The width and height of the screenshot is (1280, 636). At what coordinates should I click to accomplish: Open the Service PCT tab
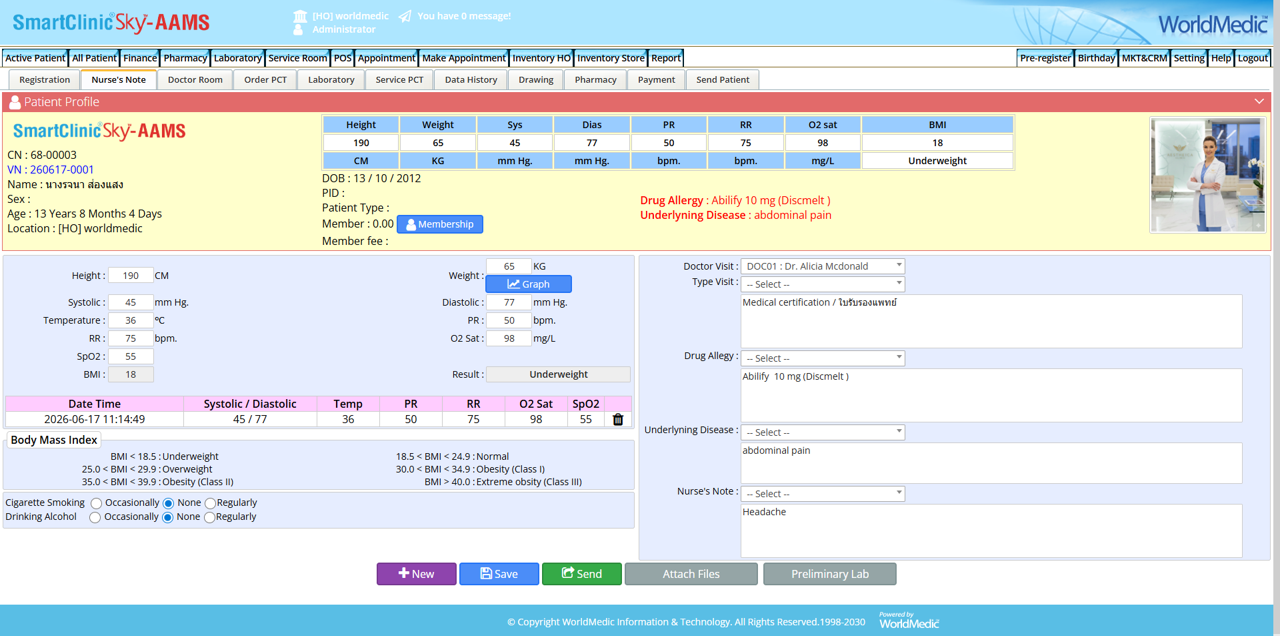[399, 80]
